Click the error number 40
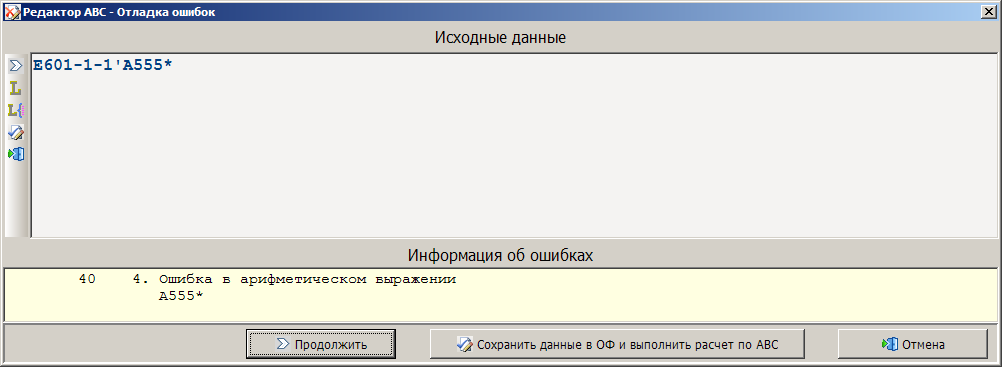Screen dimensions: 1002x367 pos(88,279)
